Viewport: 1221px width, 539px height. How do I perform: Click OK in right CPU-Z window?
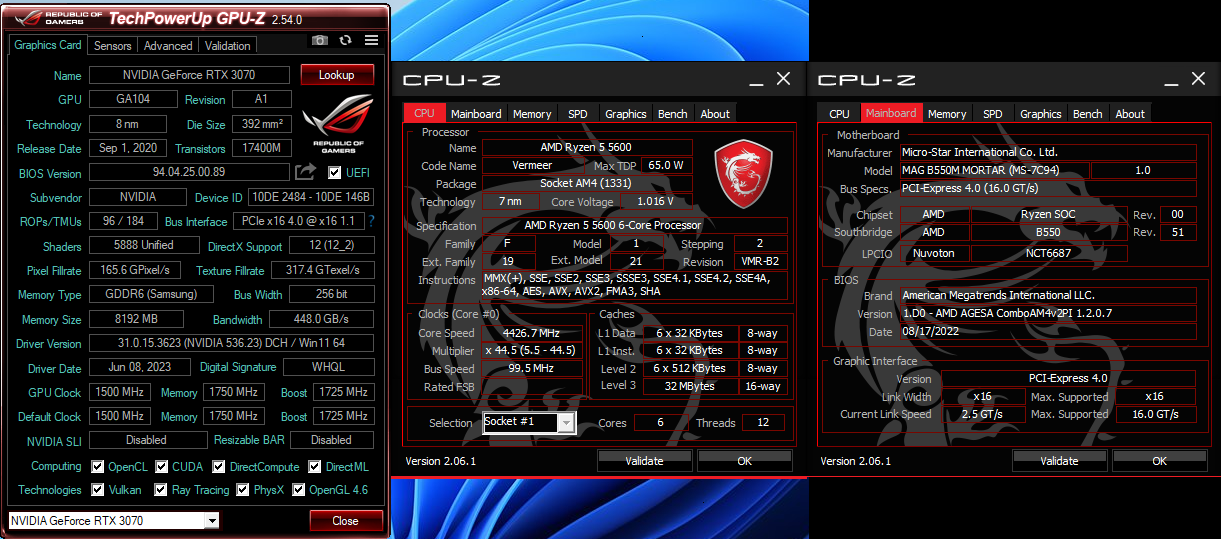[1159, 461]
